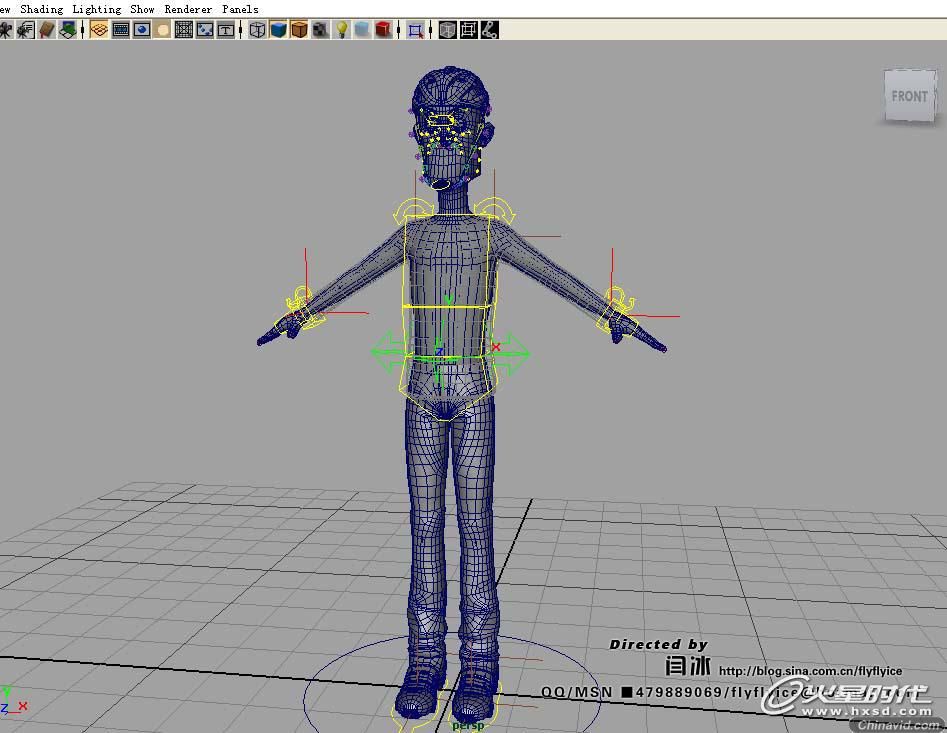Screen dimensions: 947x733
Task: Enable smooth shade all mode
Action: [278, 30]
